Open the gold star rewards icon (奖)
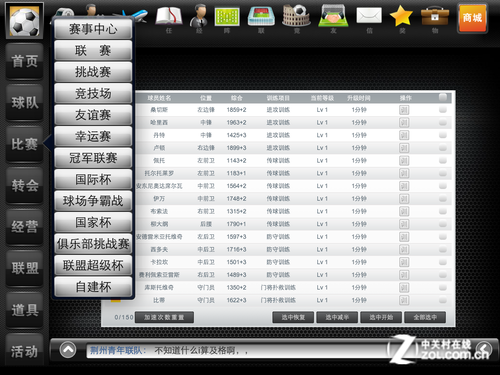 (402, 16)
